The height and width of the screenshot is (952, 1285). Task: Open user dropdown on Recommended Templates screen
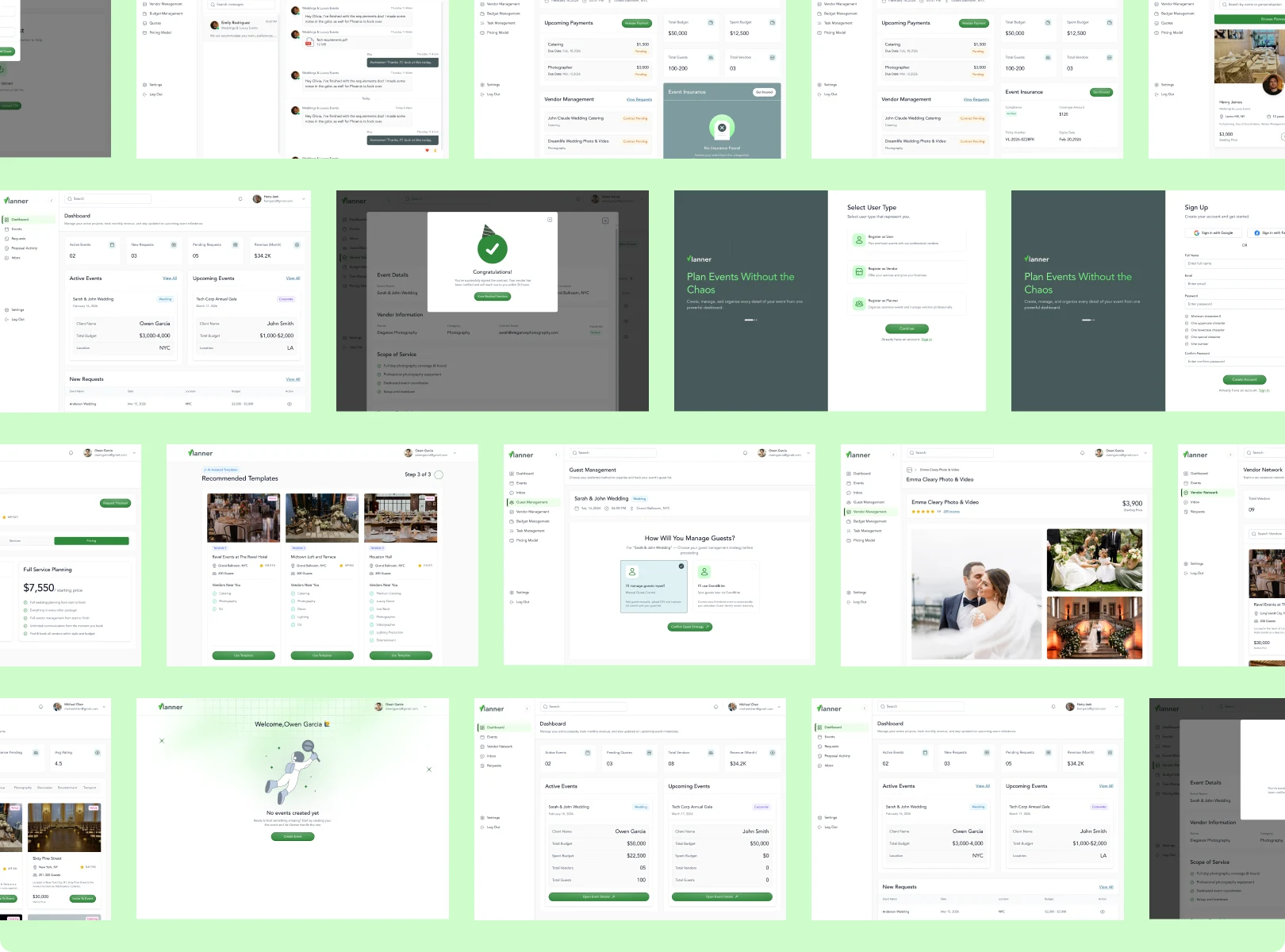[x=455, y=453]
